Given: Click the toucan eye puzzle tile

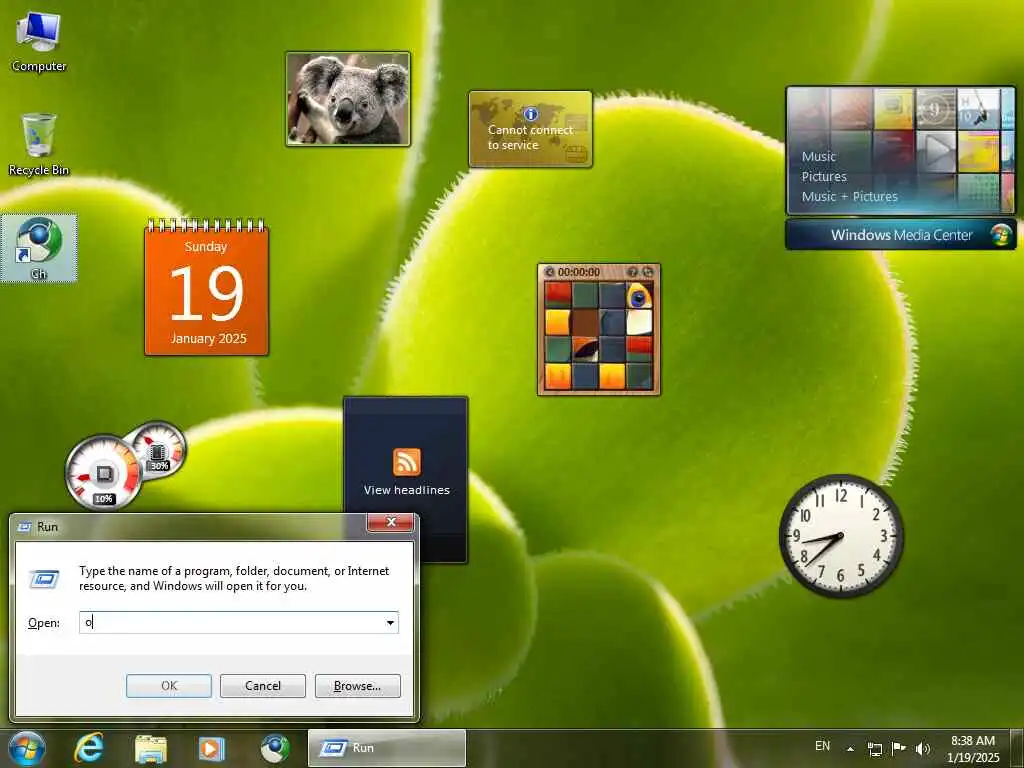Looking at the screenshot, I should pos(639,295).
